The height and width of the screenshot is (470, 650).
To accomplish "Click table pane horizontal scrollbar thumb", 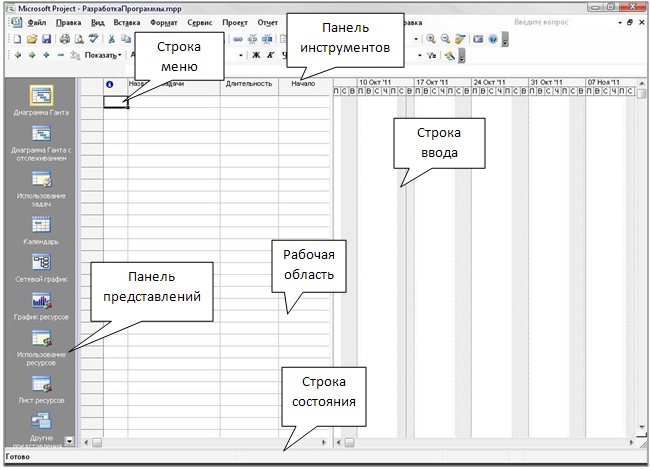I will tap(97, 443).
